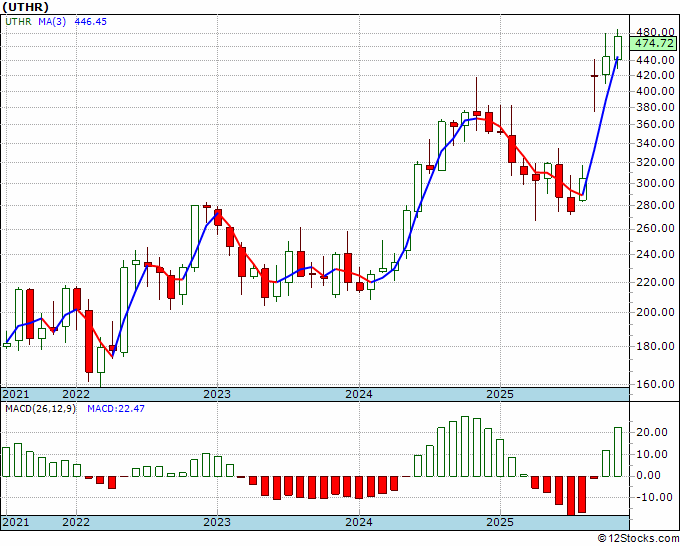The image size is (680, 546).
Task: Click the 446.45 moving average value
Action: coord(91,22)
